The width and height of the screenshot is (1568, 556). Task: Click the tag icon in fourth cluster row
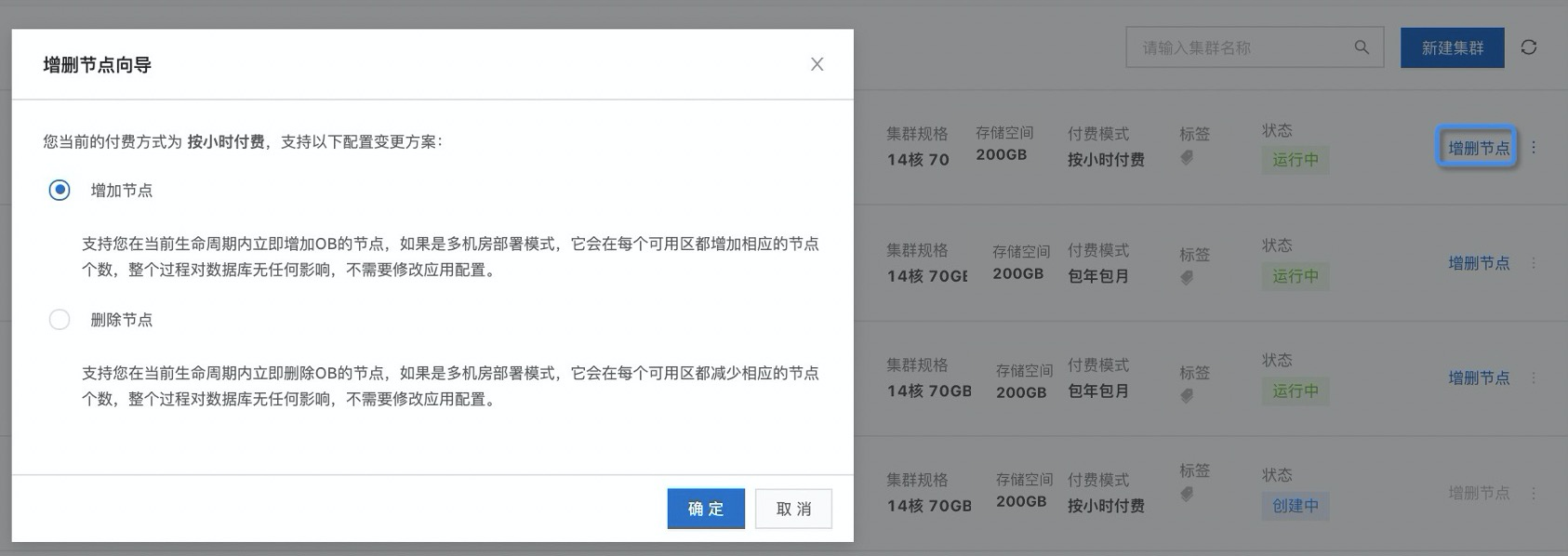[1187, 495]
